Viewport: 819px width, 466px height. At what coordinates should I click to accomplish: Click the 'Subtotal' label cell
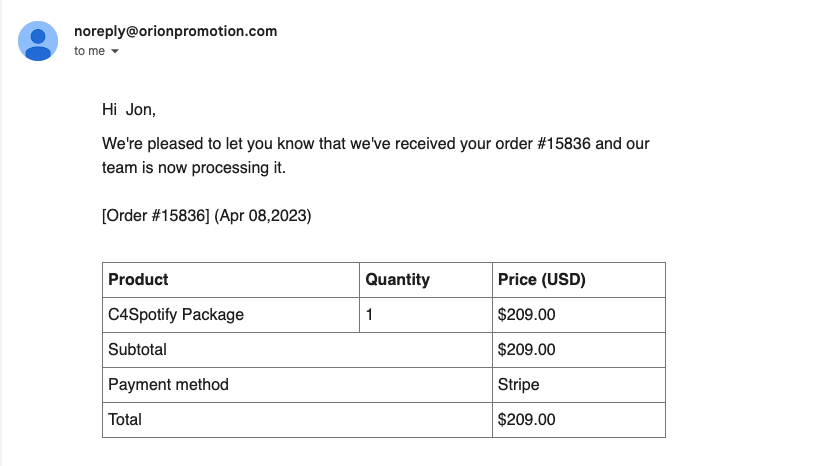[297, 350]
